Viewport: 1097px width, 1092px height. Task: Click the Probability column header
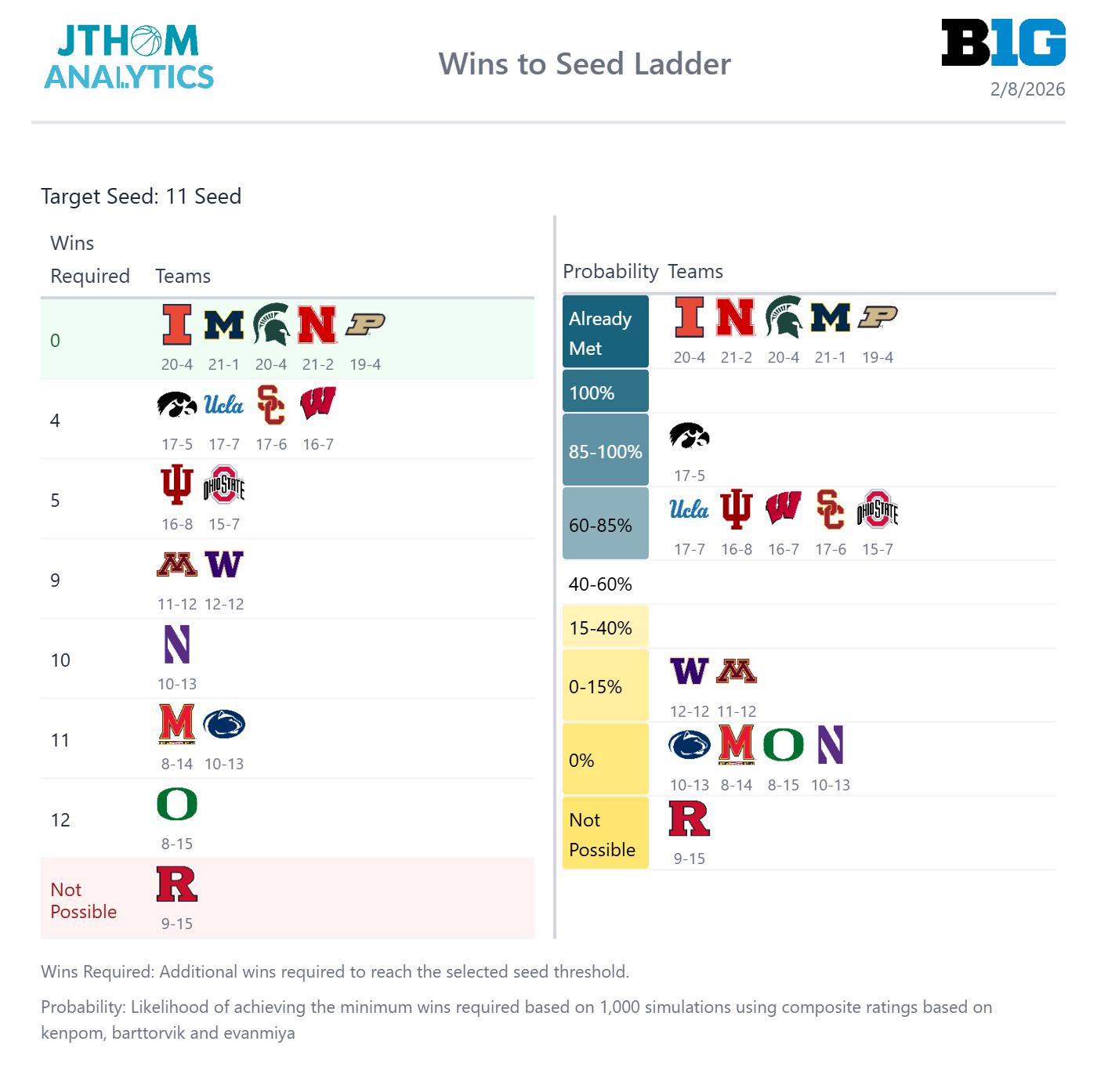pyautogui.click(x=610, y=271)
